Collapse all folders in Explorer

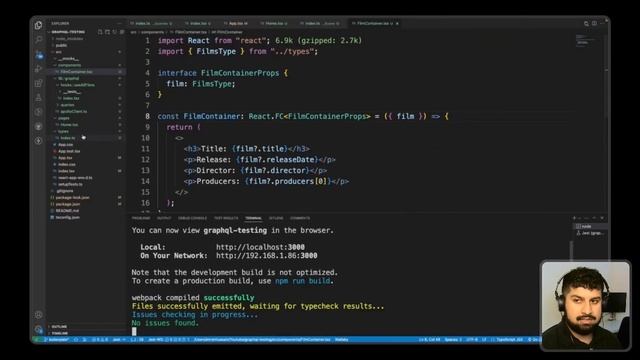point(122,32)
